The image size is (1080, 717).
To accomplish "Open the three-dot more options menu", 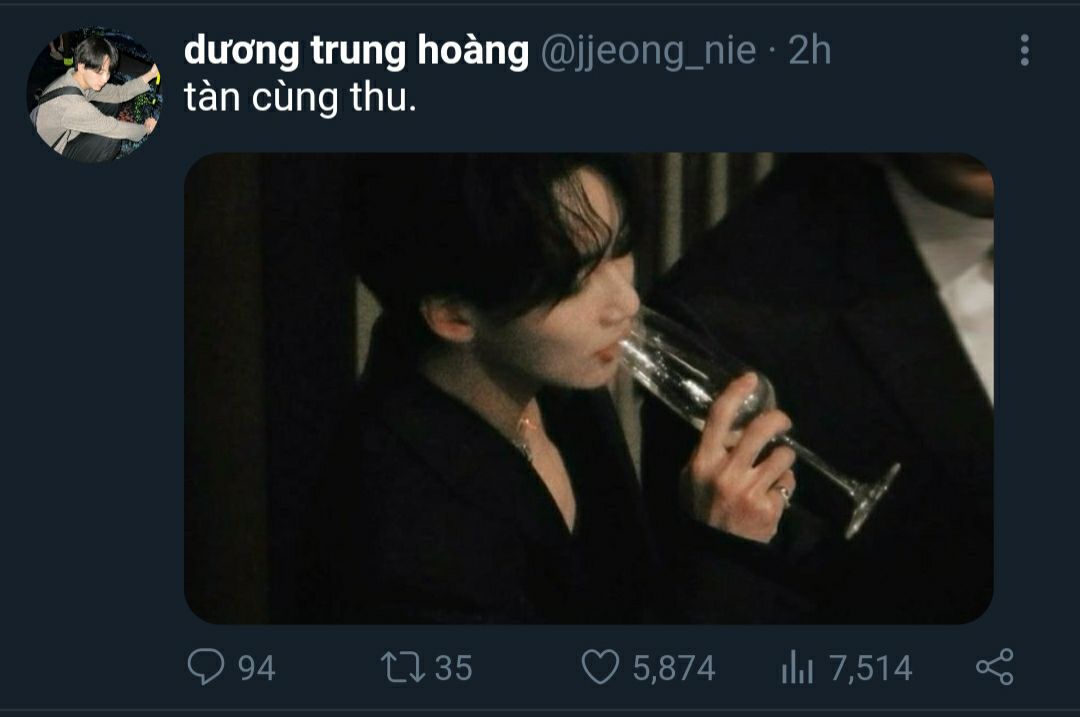I will coord(1024,50).
